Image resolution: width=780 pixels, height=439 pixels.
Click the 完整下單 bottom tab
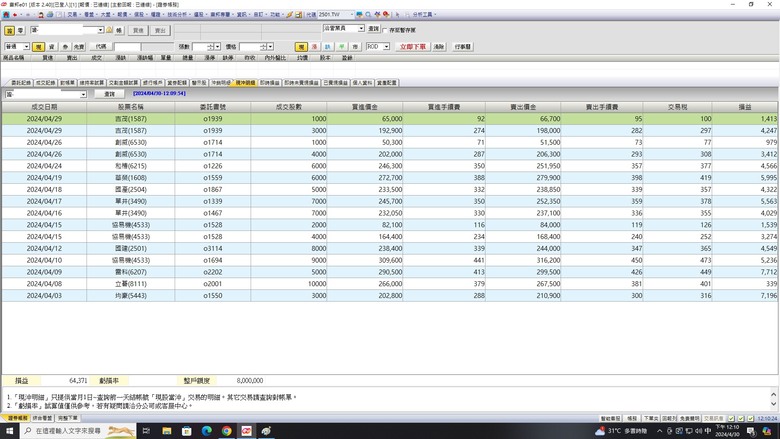(67, 418)
